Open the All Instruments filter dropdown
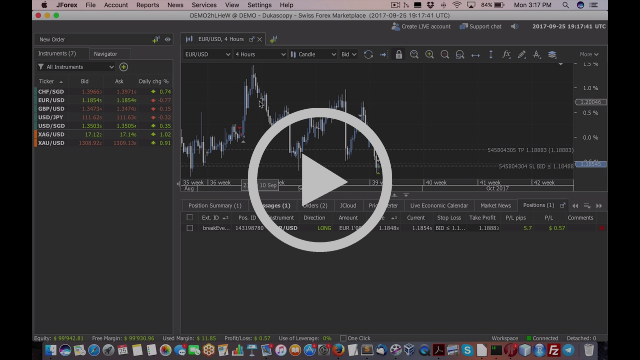 [76, 67]
